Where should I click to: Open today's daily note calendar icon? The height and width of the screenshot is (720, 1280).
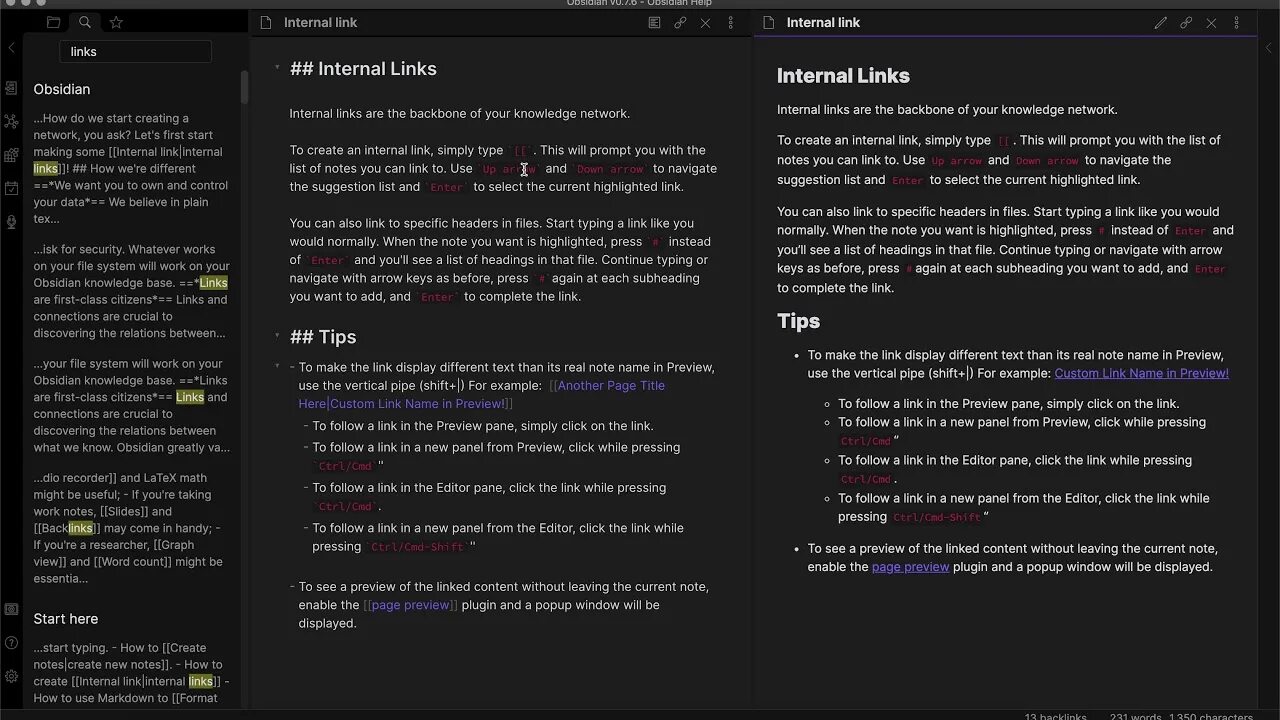(x=11, y=188)
